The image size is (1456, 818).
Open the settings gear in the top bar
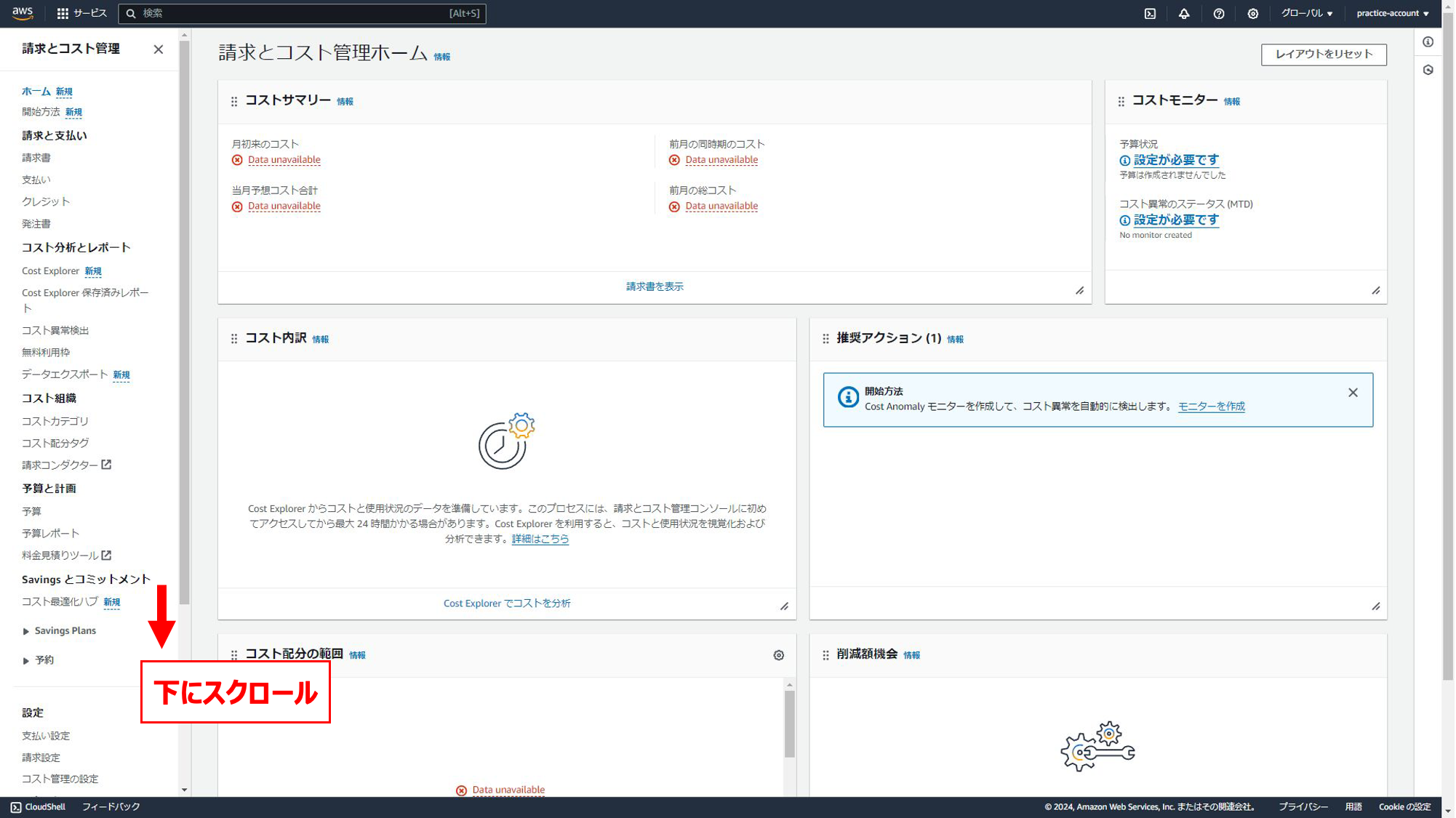point(1252,13)
